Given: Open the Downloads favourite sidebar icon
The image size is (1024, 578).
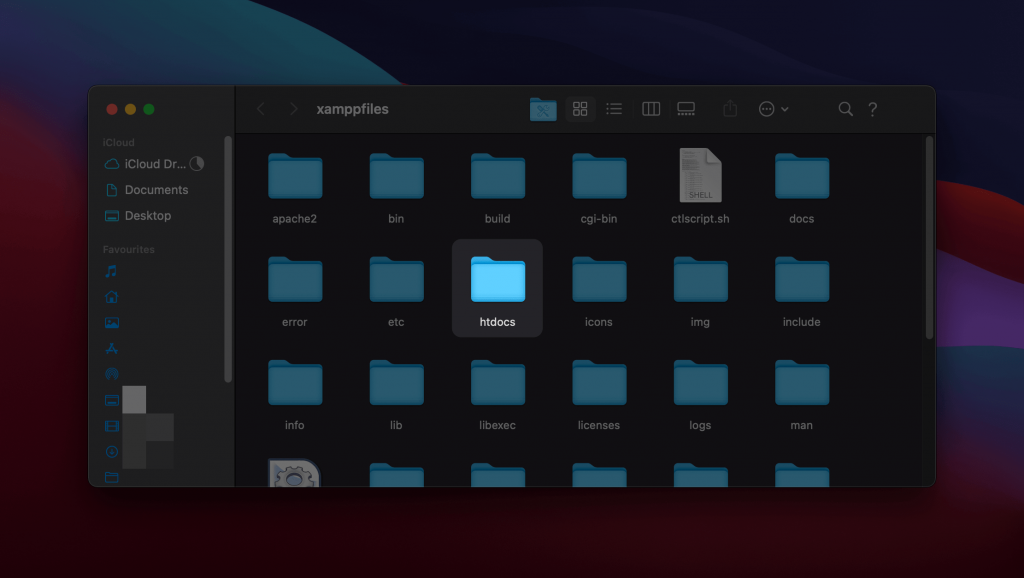Looking at the screenshot, I should coord(112,451).
